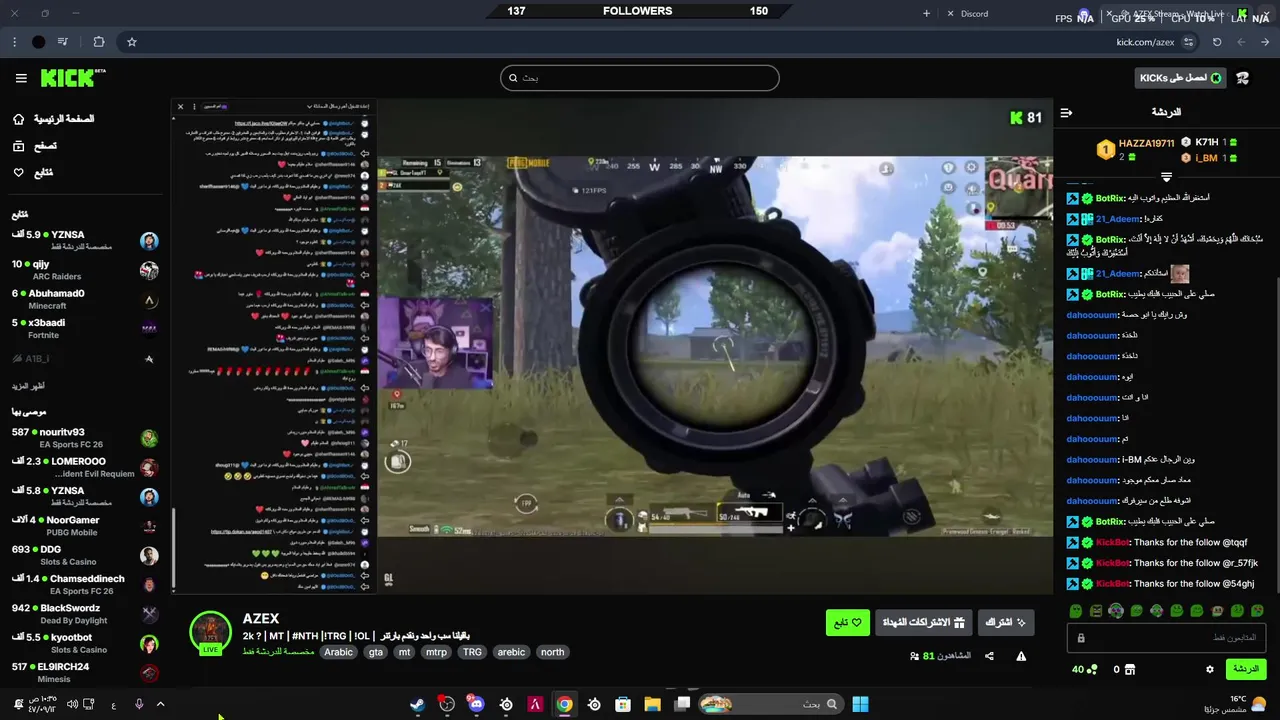The height and width of the screenshot is (720, 1280).
Task: Open recommended channel BlackSwordz
Action: (87, 614)
